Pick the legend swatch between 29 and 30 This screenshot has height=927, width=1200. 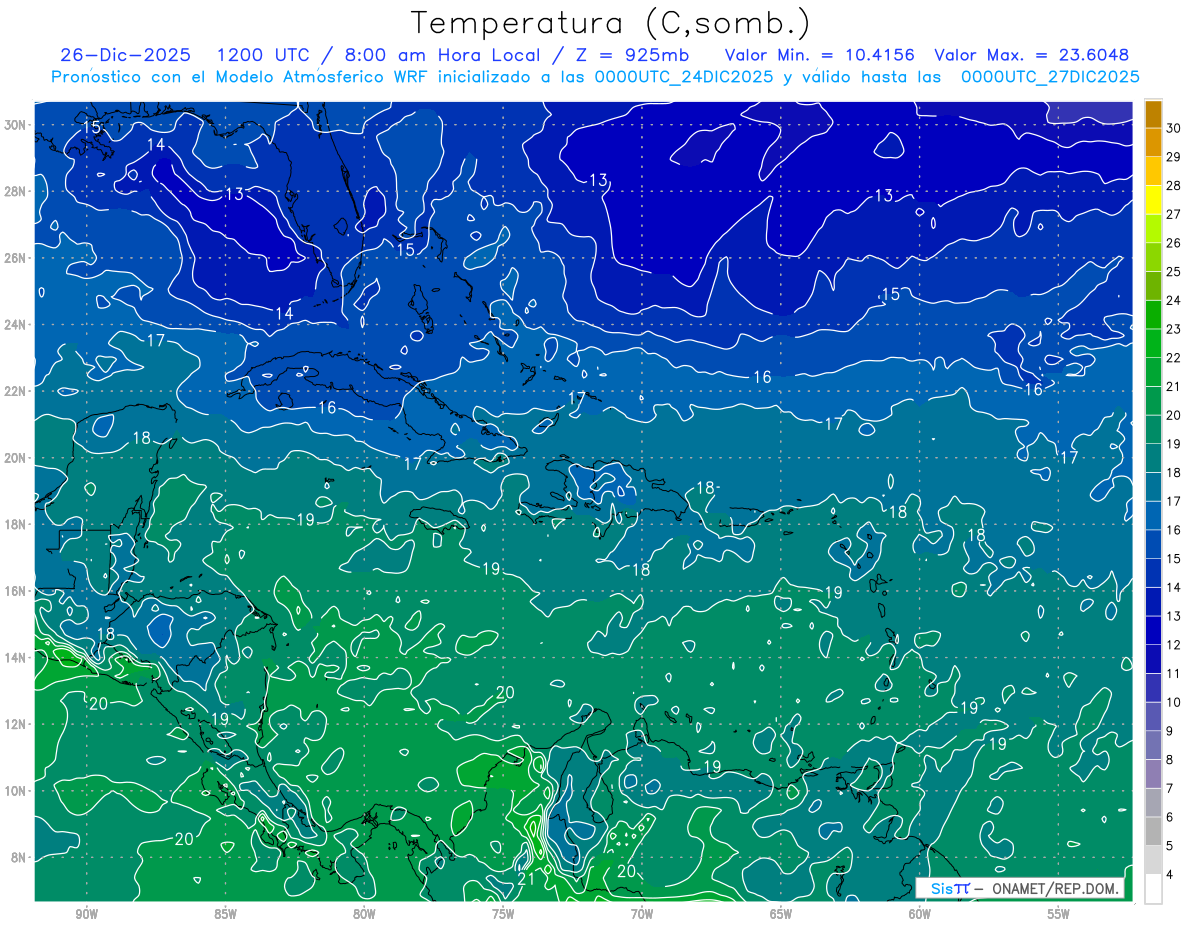point(1154,143)
